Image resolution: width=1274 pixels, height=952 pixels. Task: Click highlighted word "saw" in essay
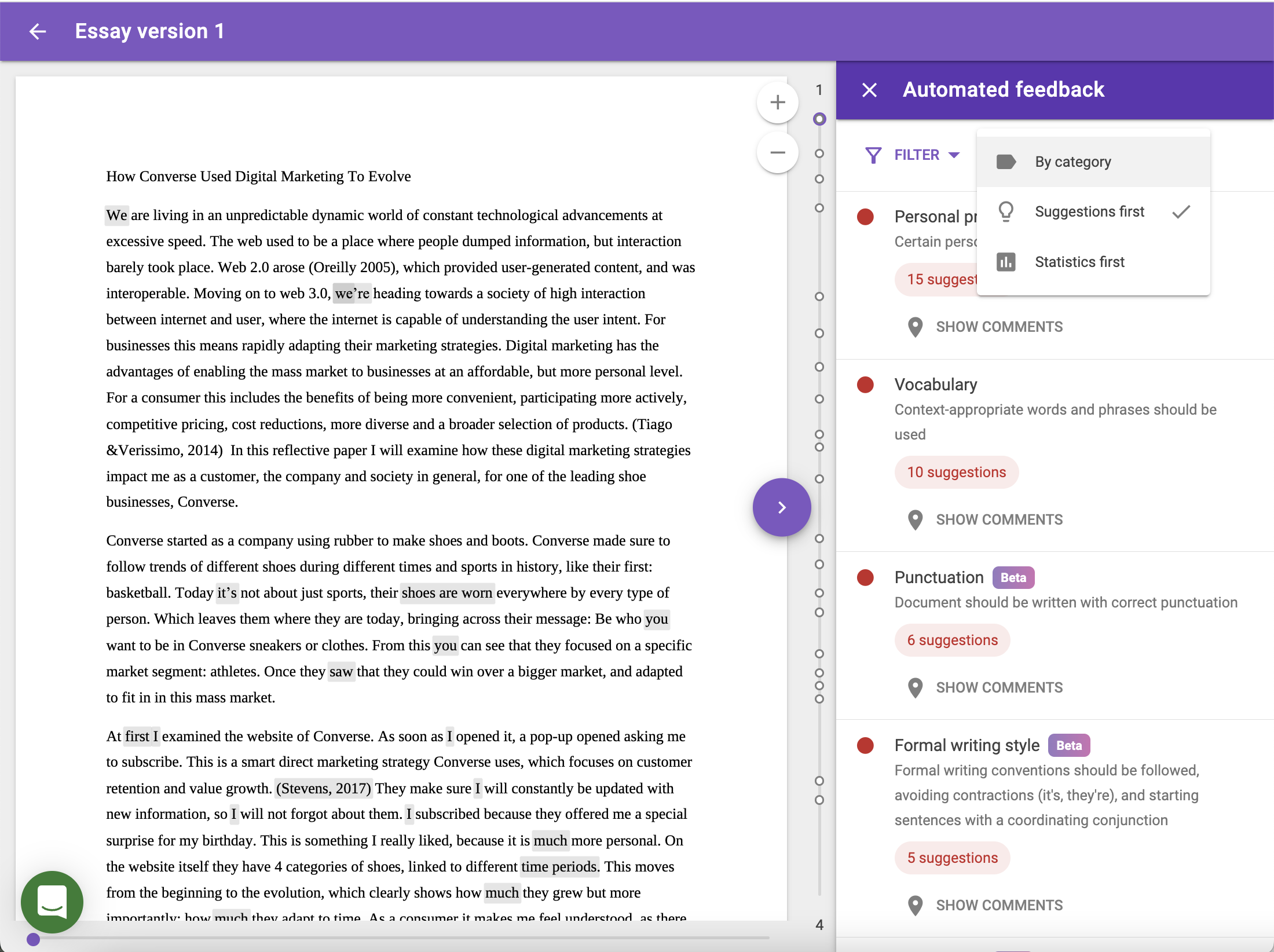341,672
